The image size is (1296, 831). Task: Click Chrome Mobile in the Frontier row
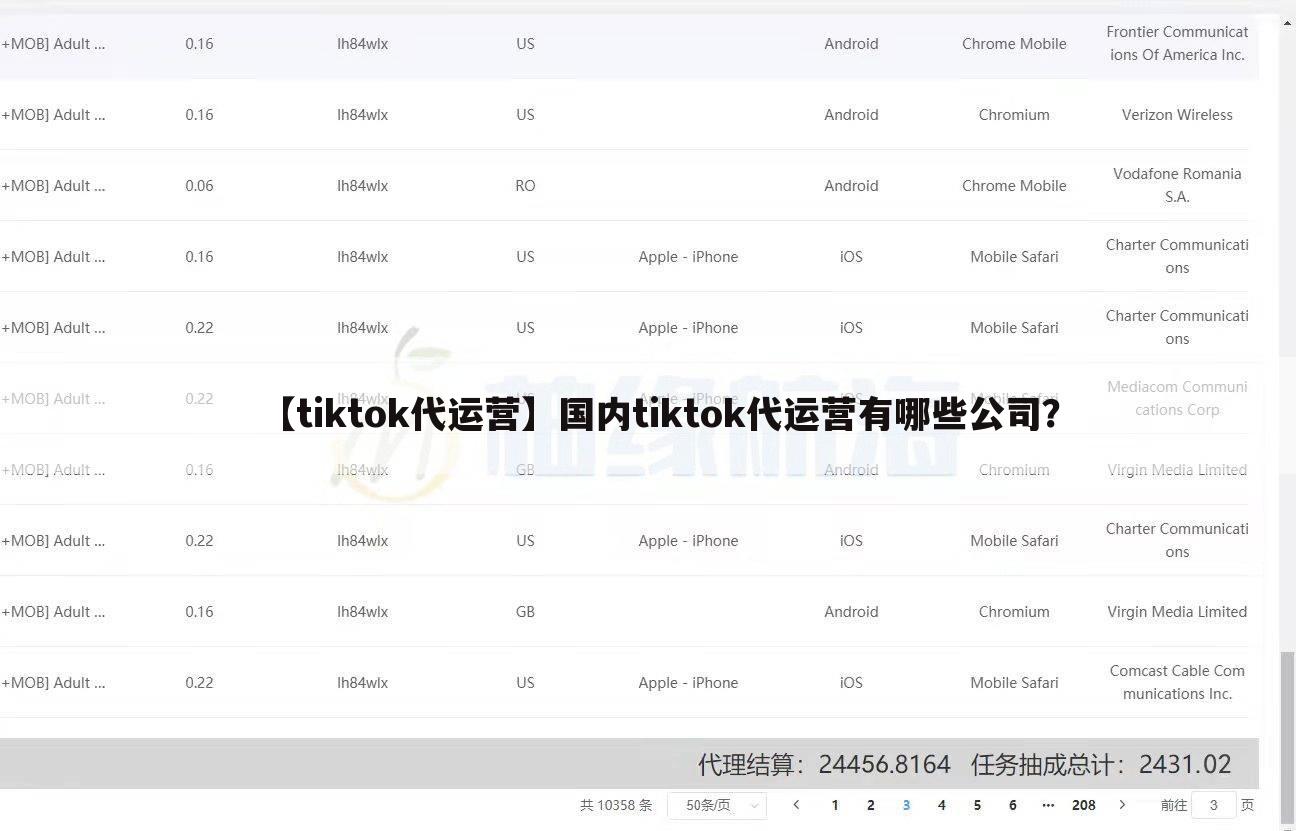coord(1014,43)
